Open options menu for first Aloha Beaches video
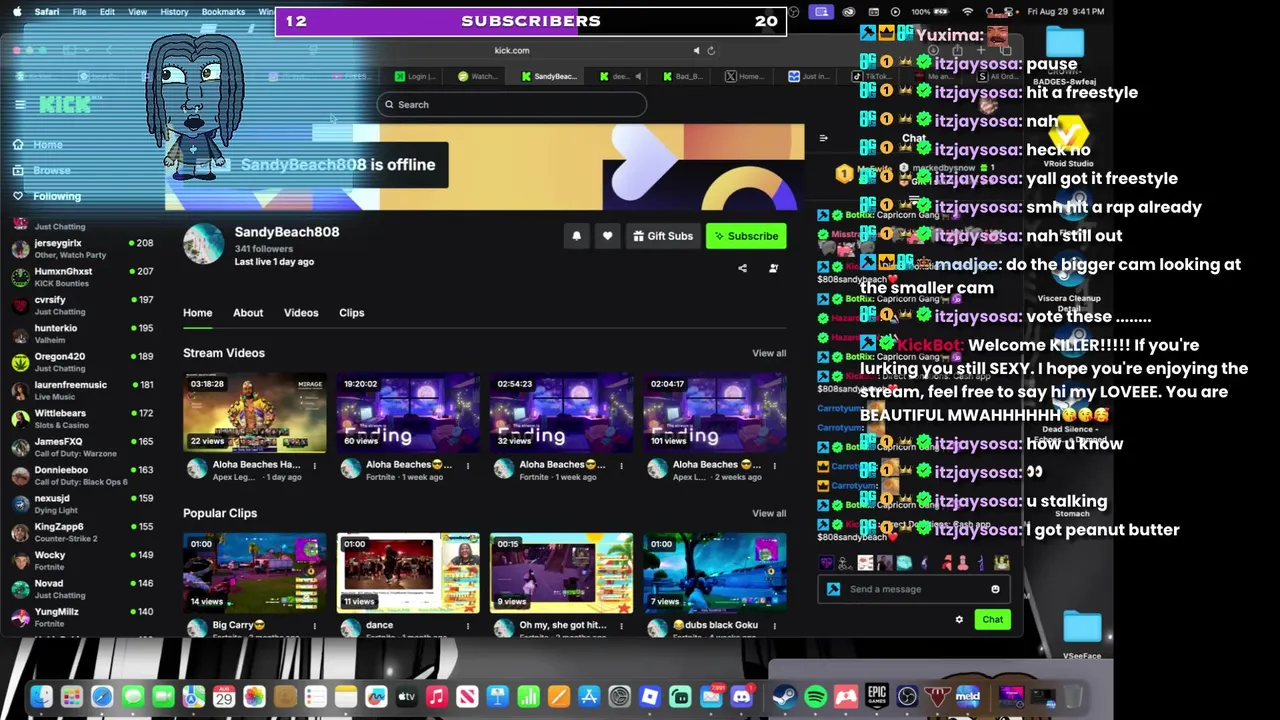This screenshot has width=1280, height=720. [314, 465]
